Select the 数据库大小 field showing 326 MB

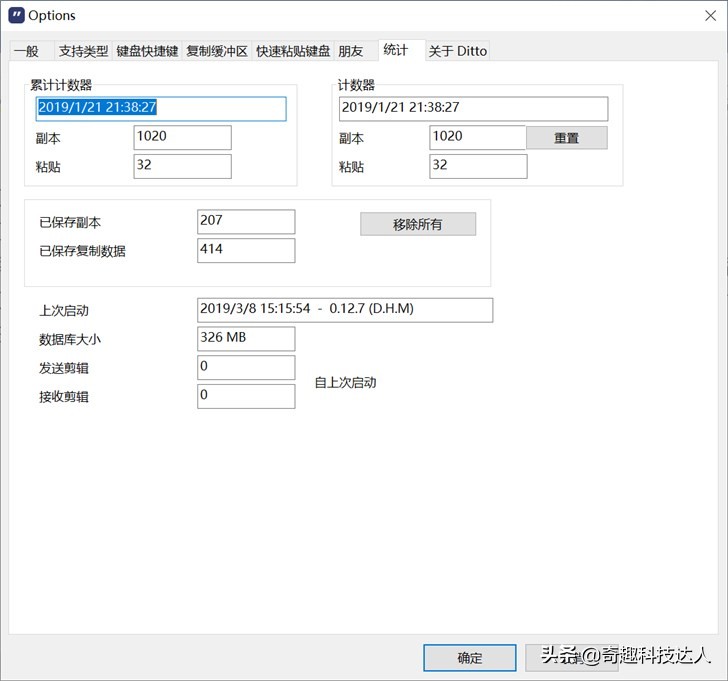coord(246,339)
